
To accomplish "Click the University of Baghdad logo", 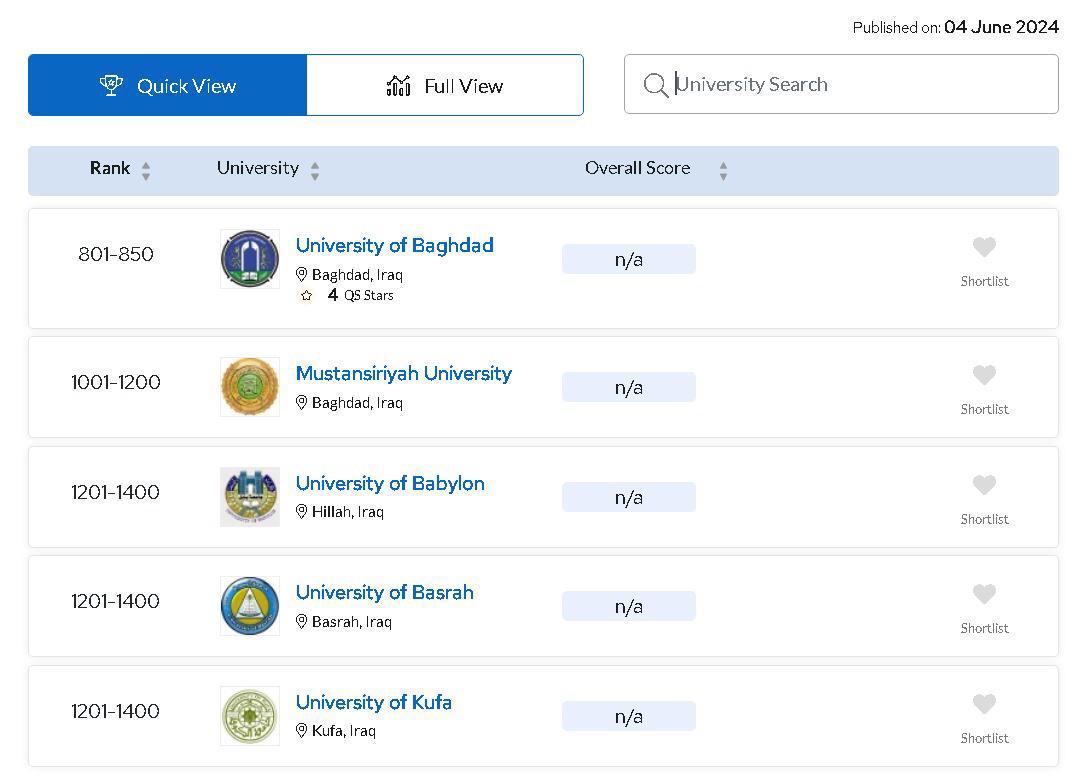I will coord(250,259).
